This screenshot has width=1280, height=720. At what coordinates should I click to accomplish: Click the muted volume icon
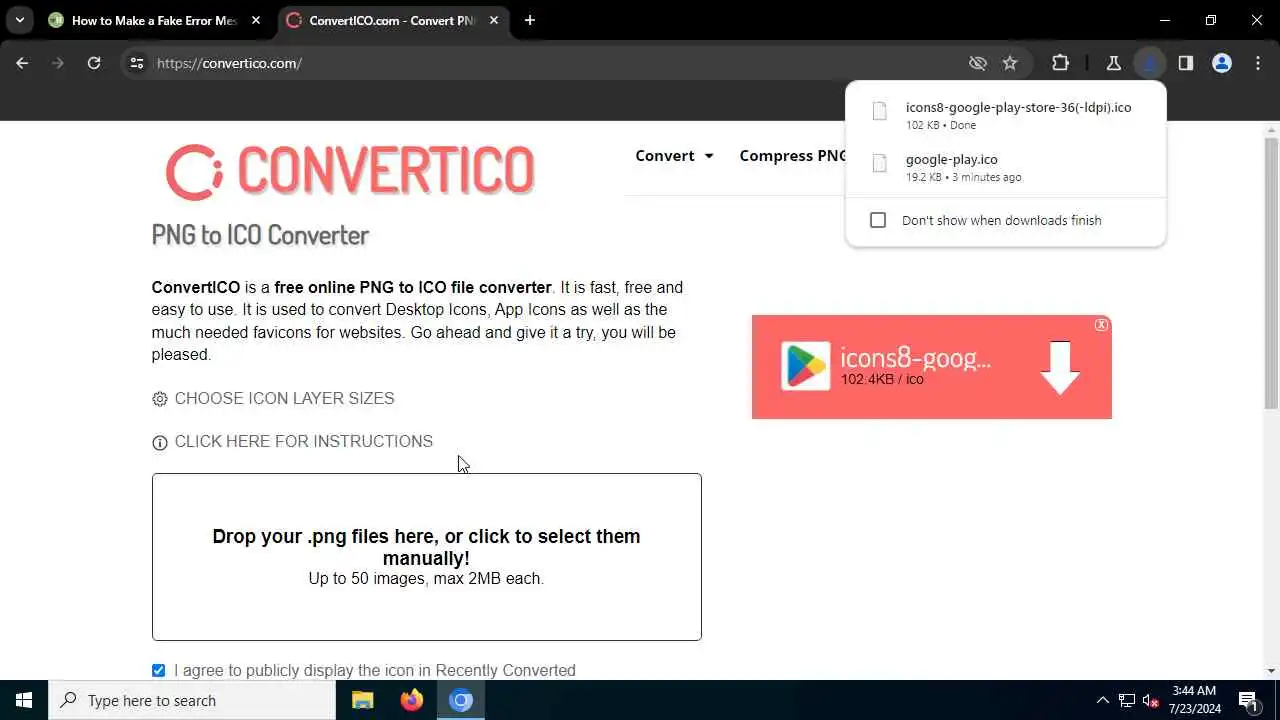point(1151,700)
